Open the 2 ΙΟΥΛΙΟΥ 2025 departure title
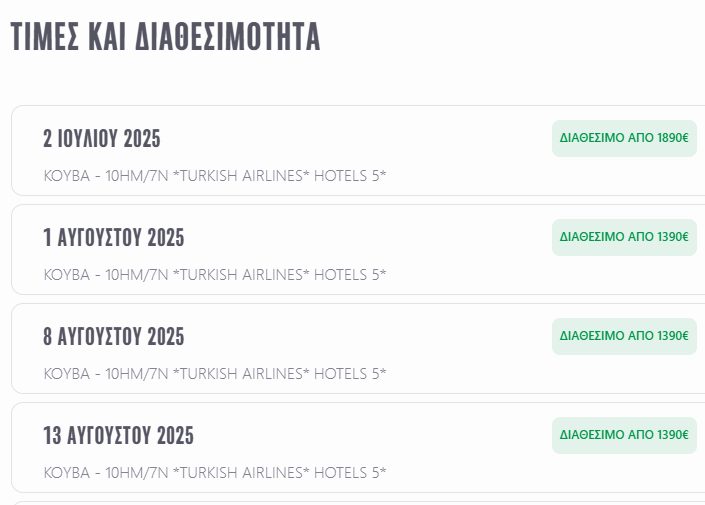Screen dimensions: 705x505 point(101,139)
